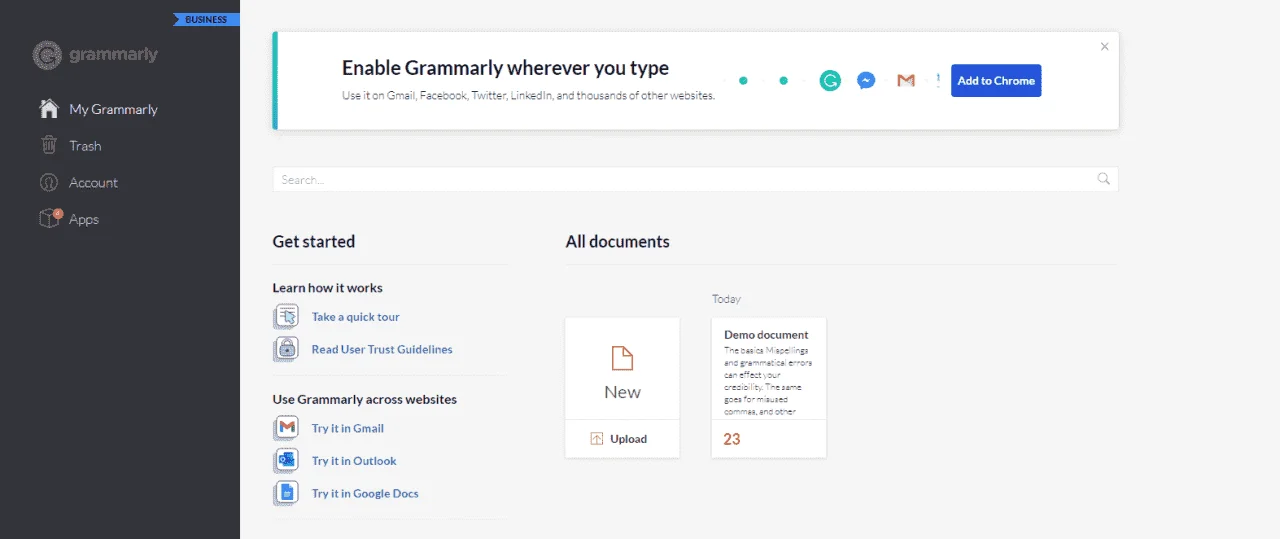Click the Google Docs icon in Get started

pyautogui.click(x=286, y=493)
